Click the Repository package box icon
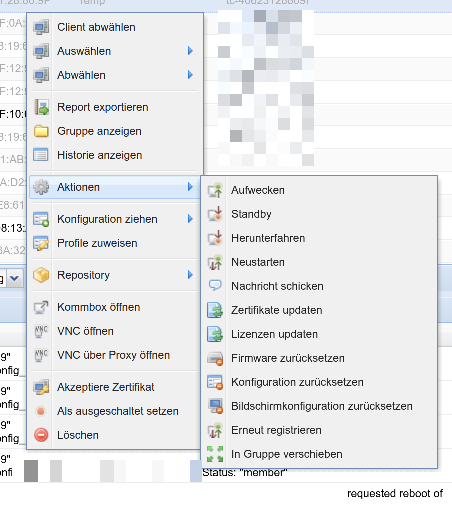The height and width of the screenshot is (506, 452). click(x=41, y=275)
